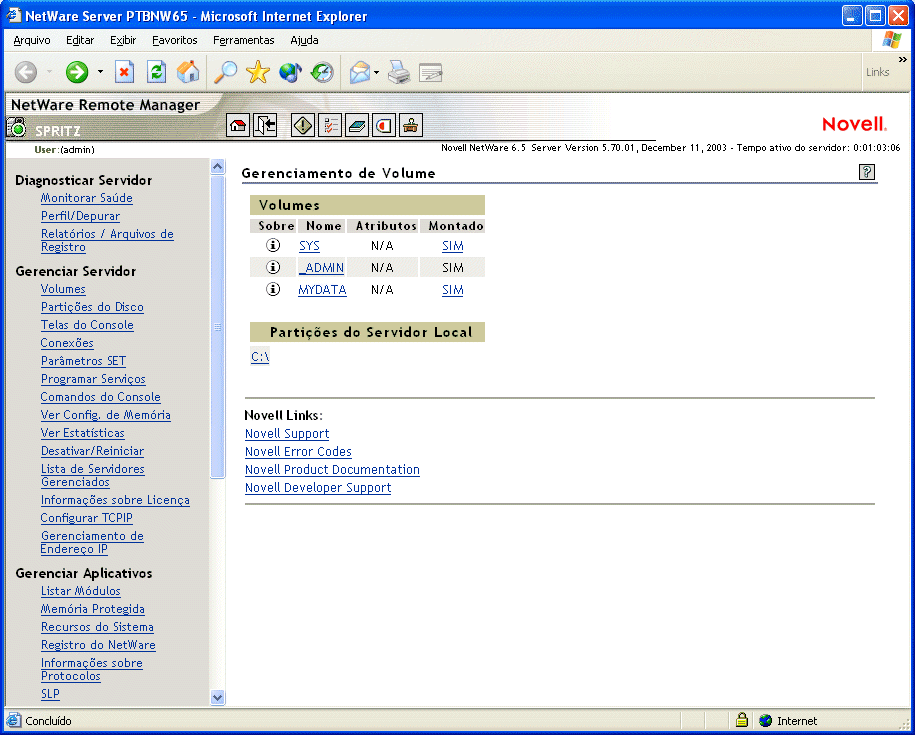Open Desativar/Reiniciar link
The height and width of the screenshot is (735, 915).
pos(92,451)
